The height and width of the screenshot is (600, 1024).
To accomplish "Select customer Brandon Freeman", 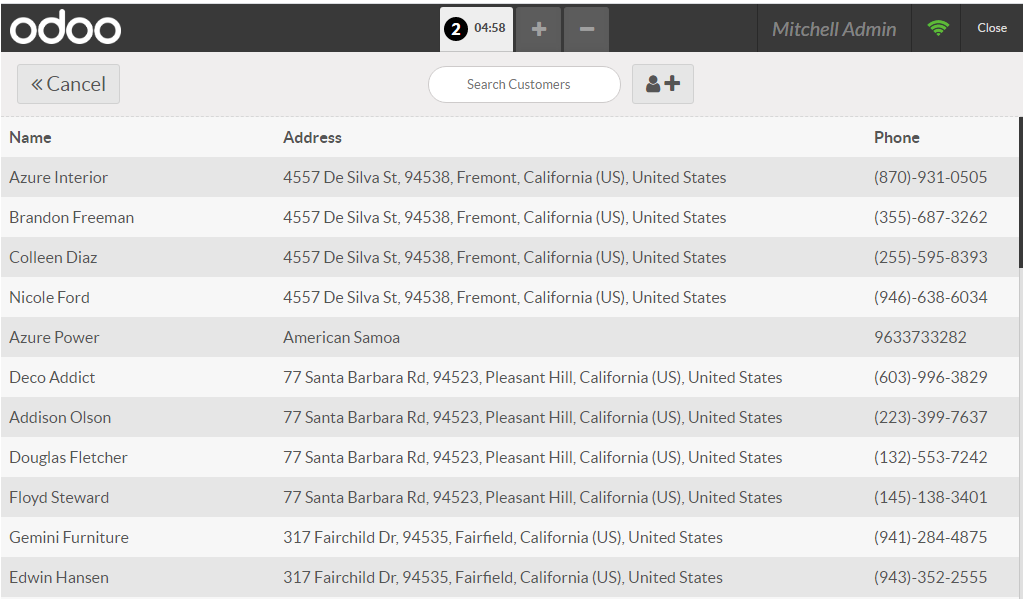I will [x=509, y=217].
